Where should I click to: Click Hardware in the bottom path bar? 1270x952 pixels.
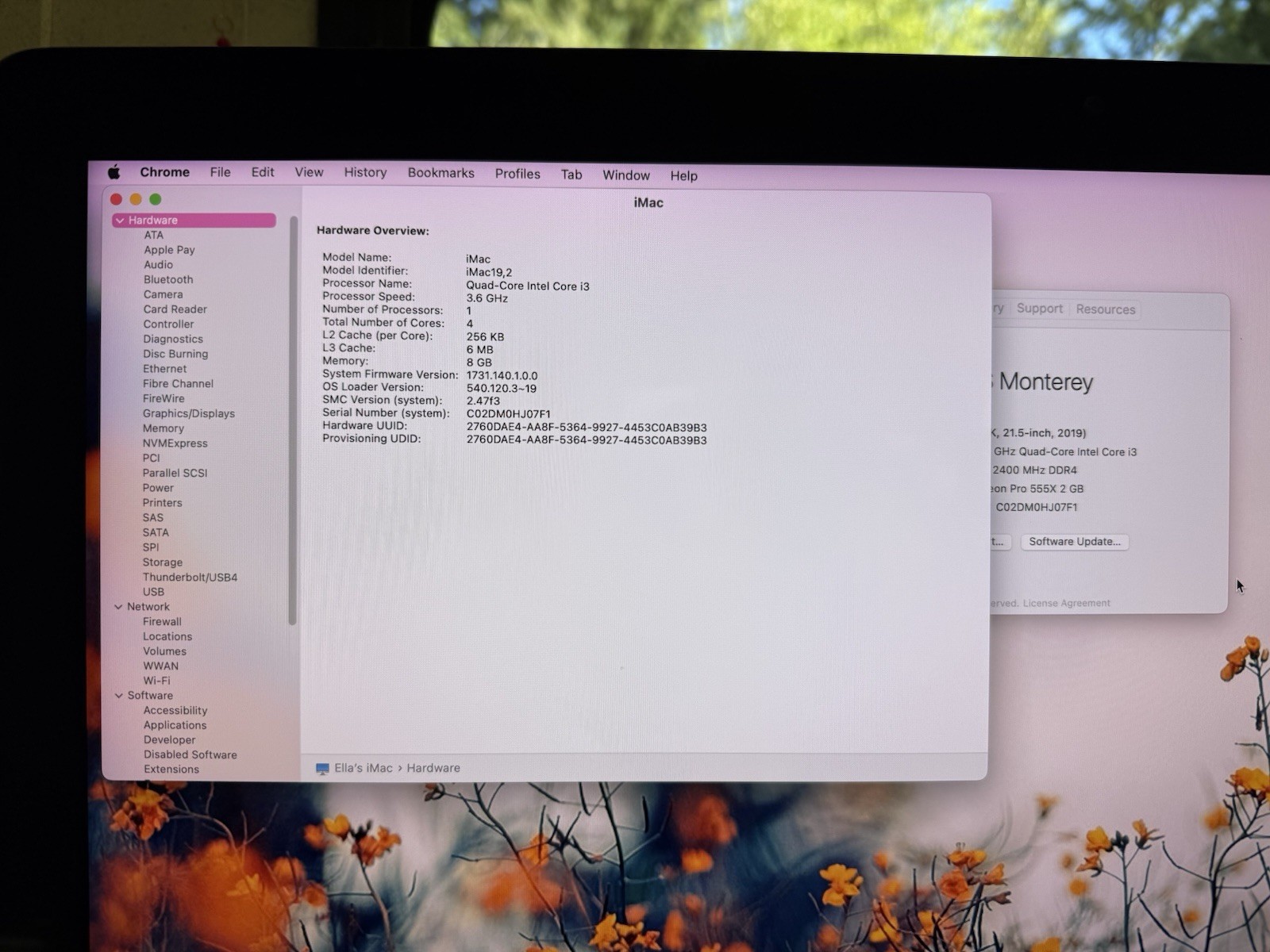tap(433, 768)
